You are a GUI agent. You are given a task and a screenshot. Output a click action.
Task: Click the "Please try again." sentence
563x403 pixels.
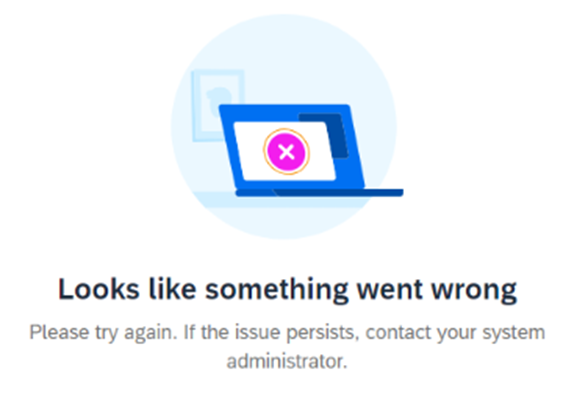tap(103, 333)
